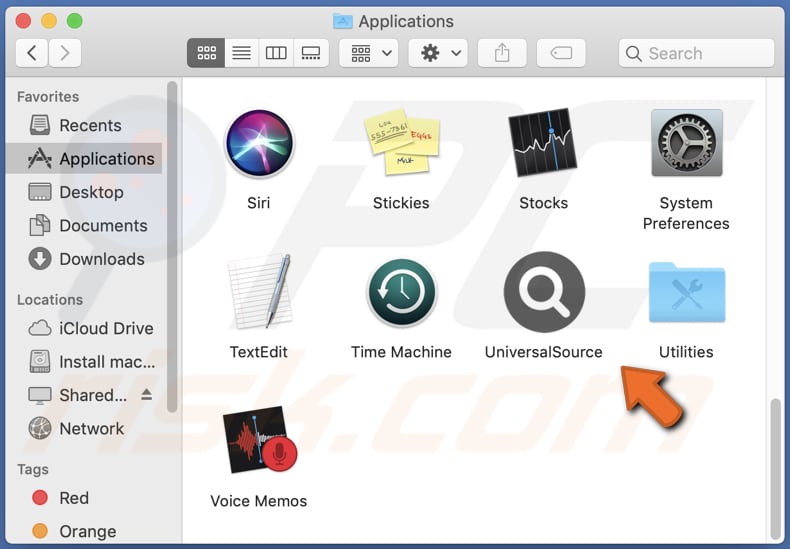
Task: Eject the Shared disk in sidebar
Action: (x=147, y=395)
